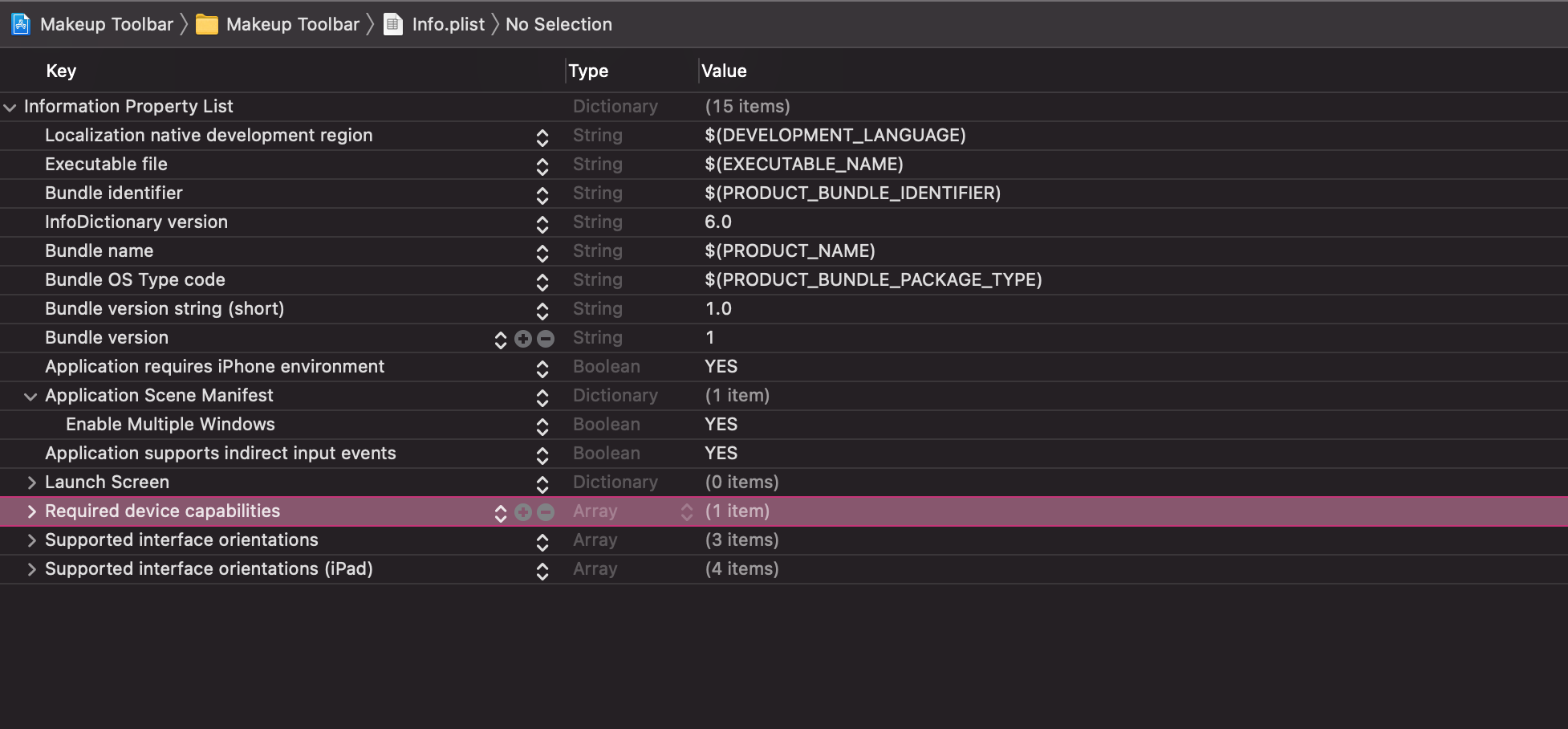Click the Info.plist file icon in breadcrumb

pos(393,25)
